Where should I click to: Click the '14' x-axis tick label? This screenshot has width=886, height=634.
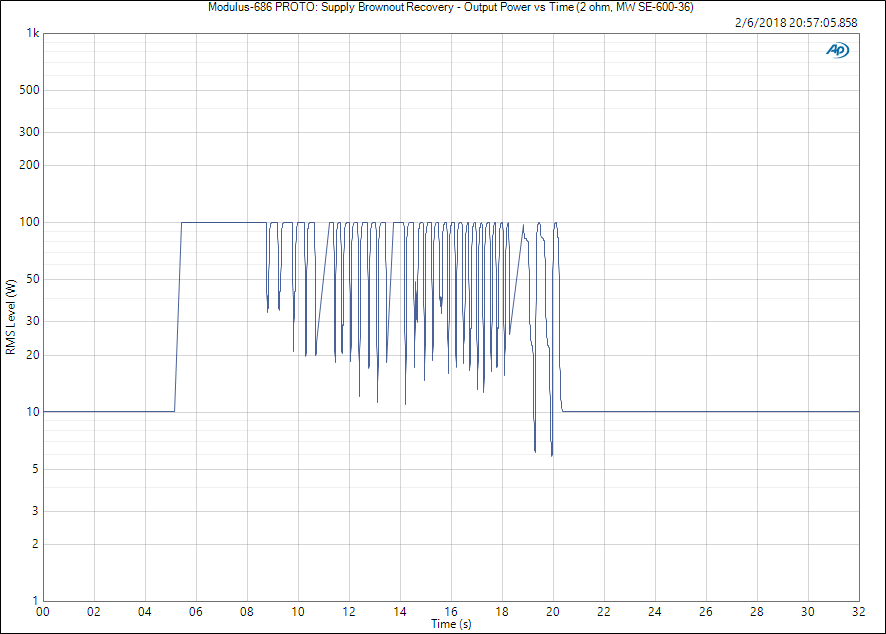(x=399, y=612)
